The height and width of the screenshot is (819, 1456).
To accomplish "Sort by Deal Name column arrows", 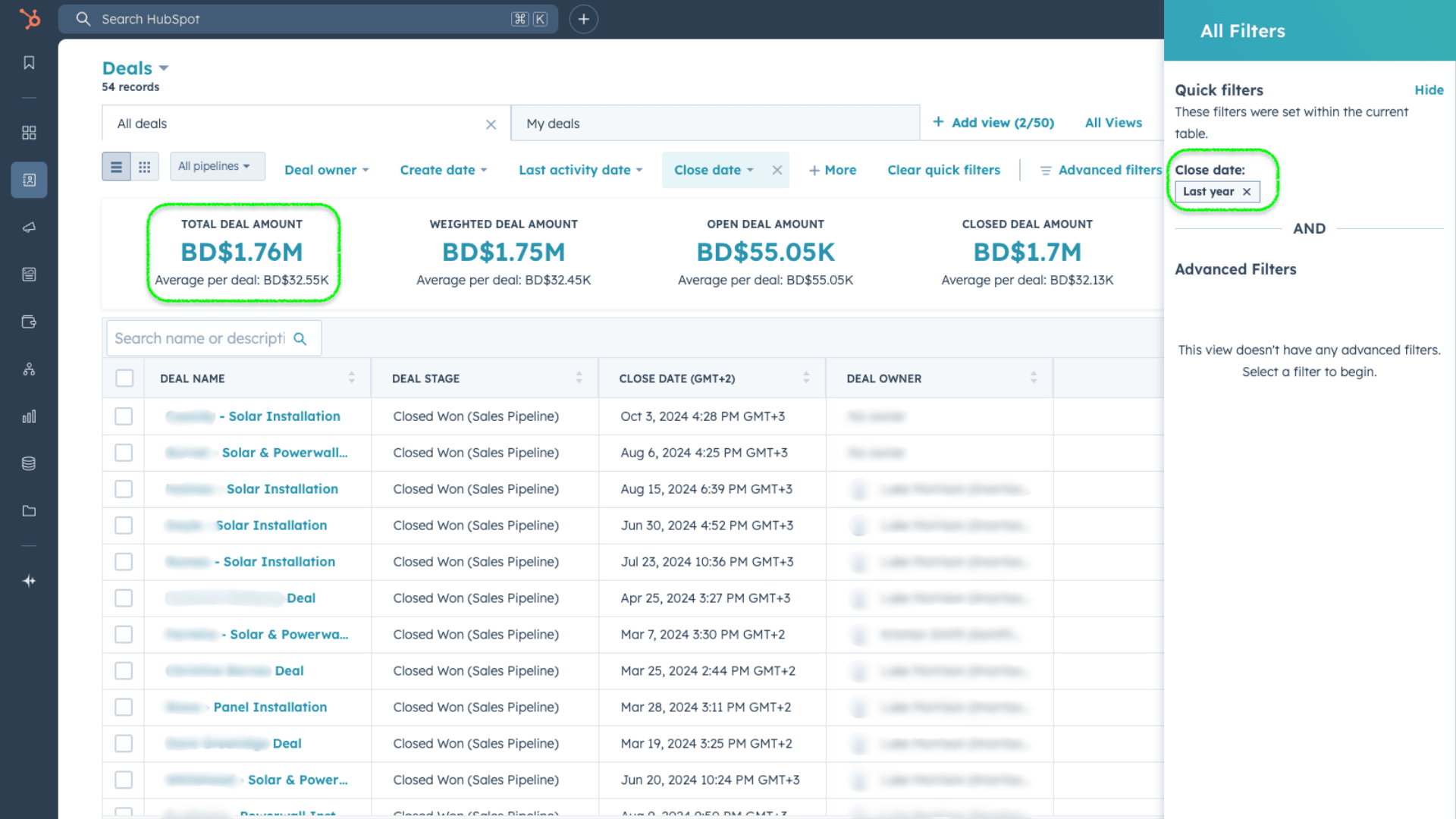I will point(351,378).
